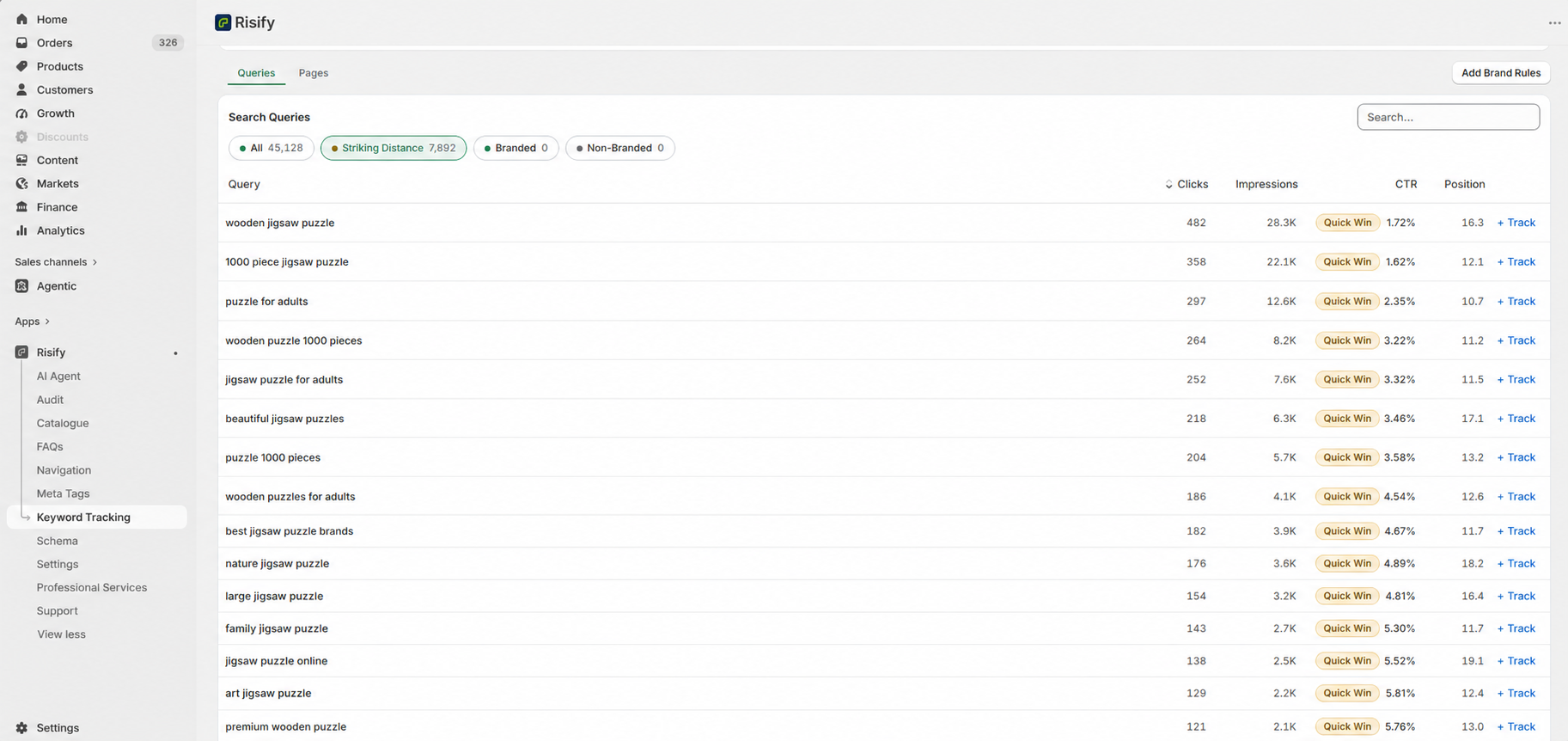Filter by Striking Distance queries

coord(394,148)
